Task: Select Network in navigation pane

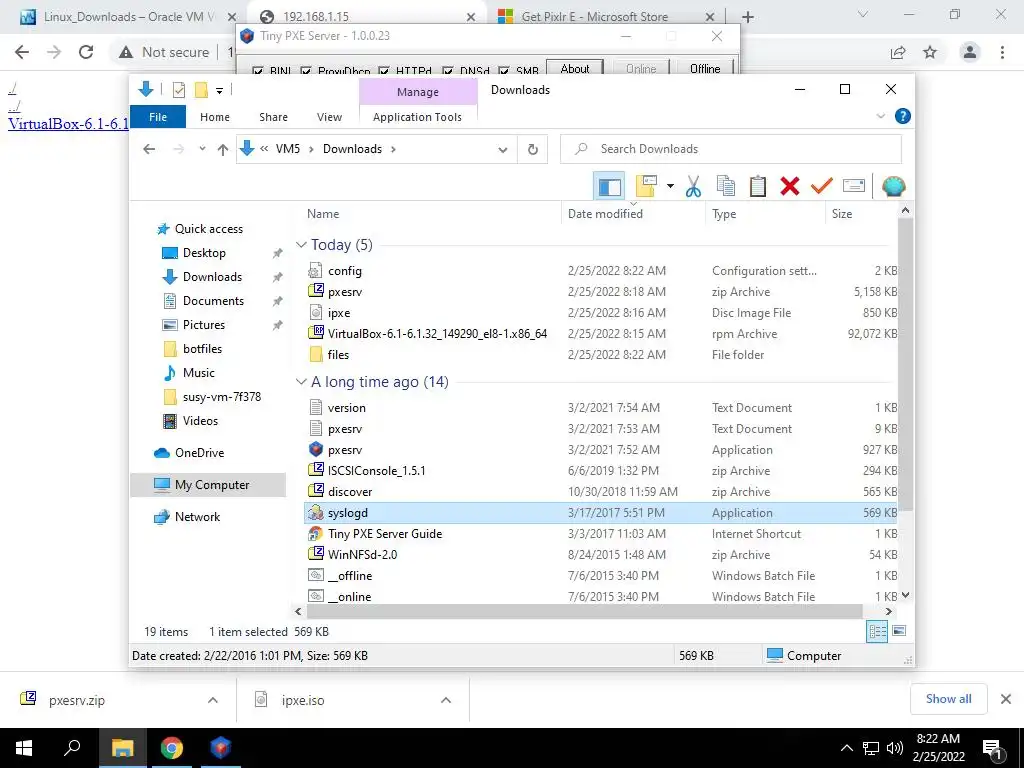Action: (x=197, y=517)
